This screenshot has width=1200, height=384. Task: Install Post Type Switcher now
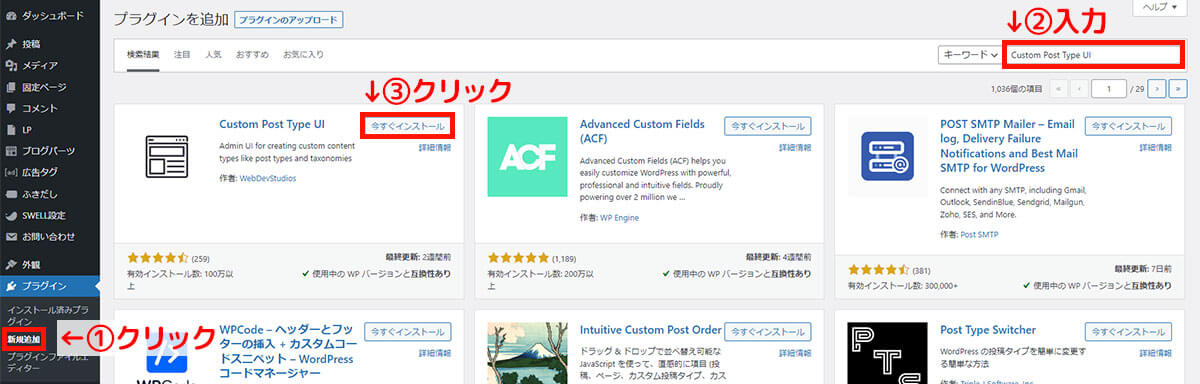point(1128,331)
